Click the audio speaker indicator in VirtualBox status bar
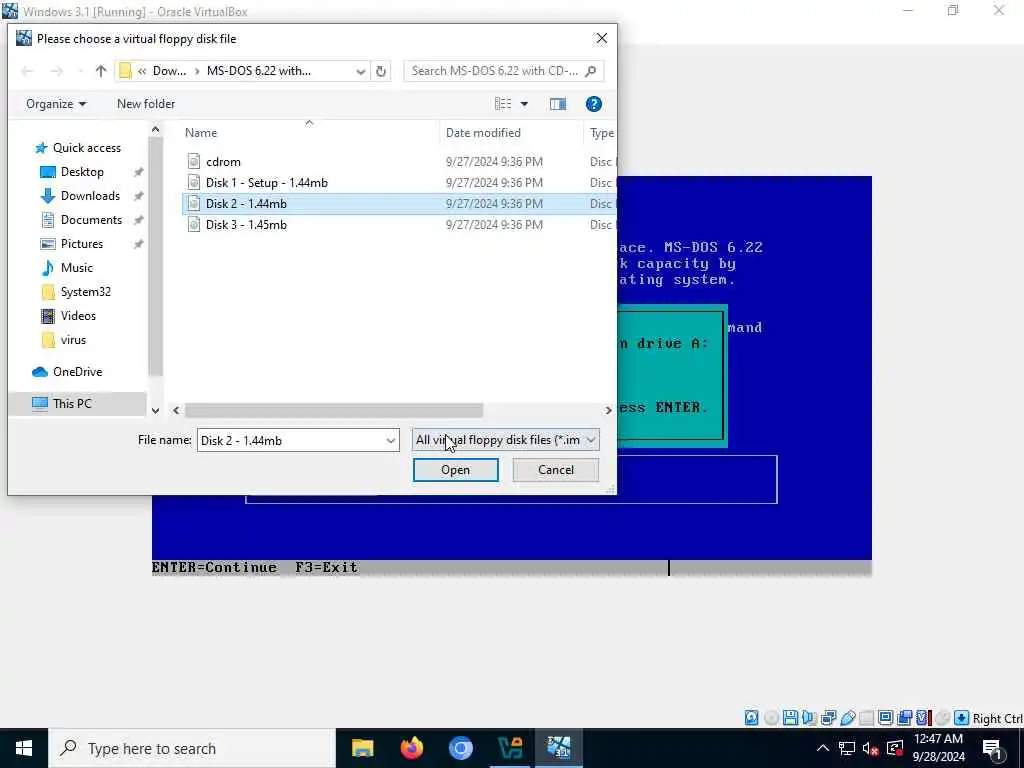This screenshot has height=768, width=1024. pyautogui.click(x=809, y=718)
